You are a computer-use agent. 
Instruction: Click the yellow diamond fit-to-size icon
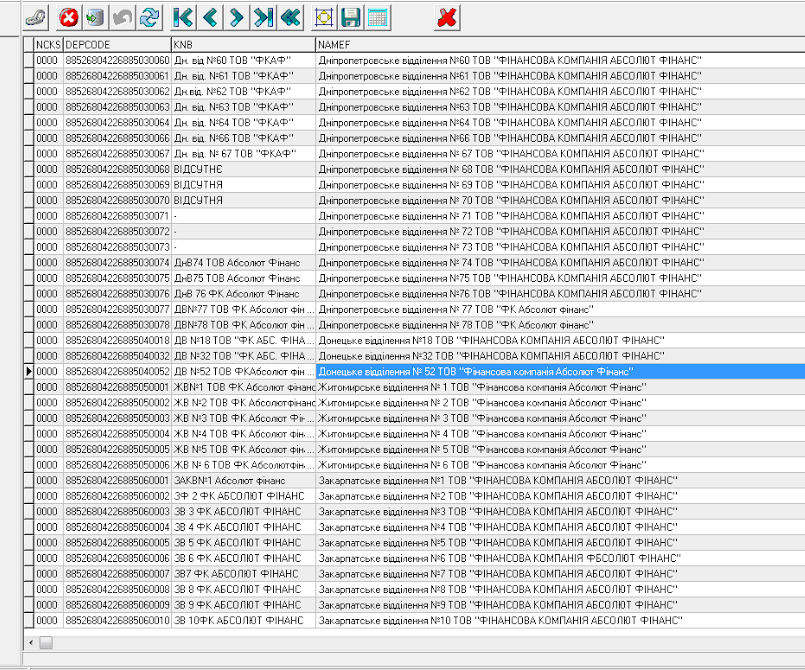(324, 18)
